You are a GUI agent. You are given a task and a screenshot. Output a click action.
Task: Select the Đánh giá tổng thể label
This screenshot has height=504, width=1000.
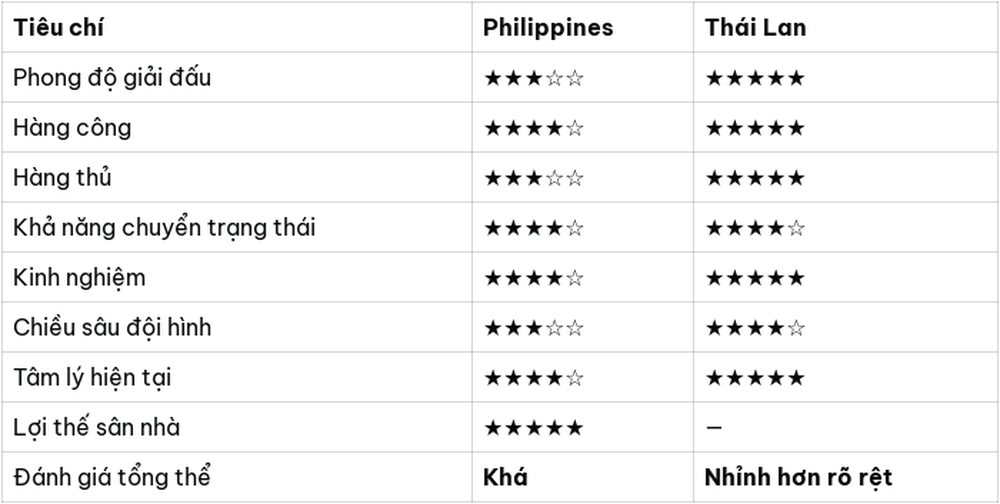tap(112, 477)
